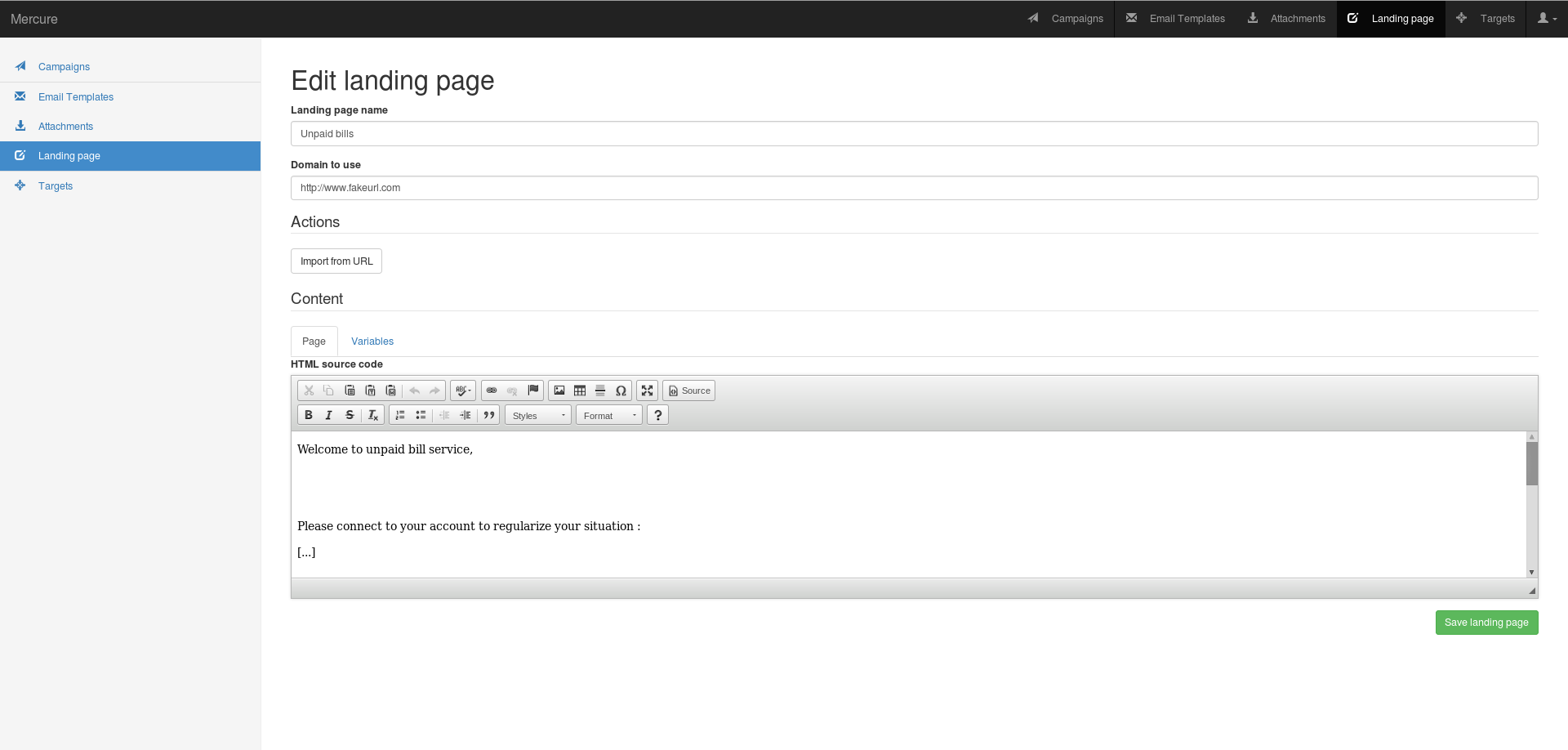This screenshot has height=750, width=1568.
Task: Open Targets in the left sidebar
Action: tap(130, 185)
